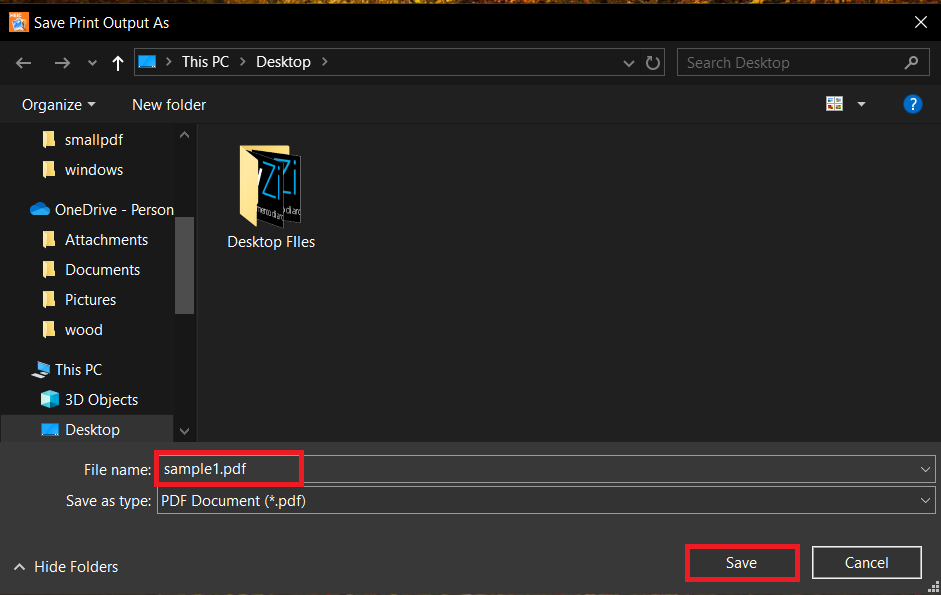Click the search magnifier in Search Desktop
This screenshot has height=595, width=941.
[x=911, y=62]
